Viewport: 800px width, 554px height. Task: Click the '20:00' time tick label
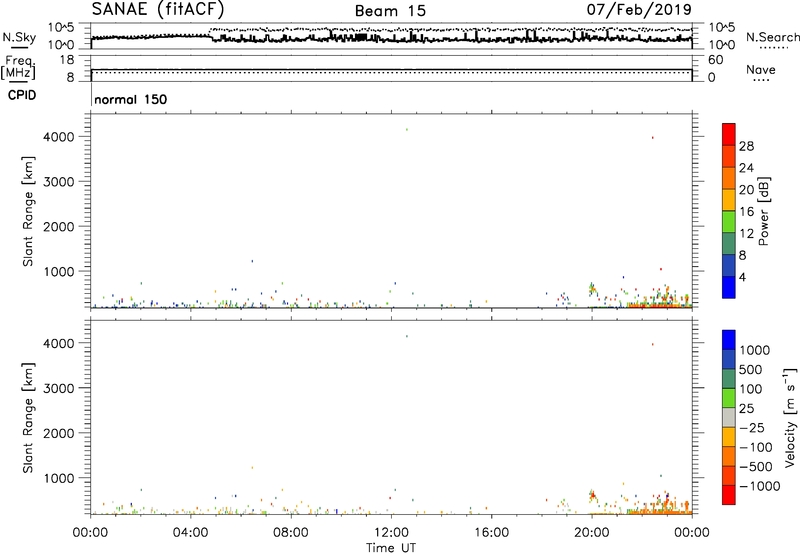592,533
